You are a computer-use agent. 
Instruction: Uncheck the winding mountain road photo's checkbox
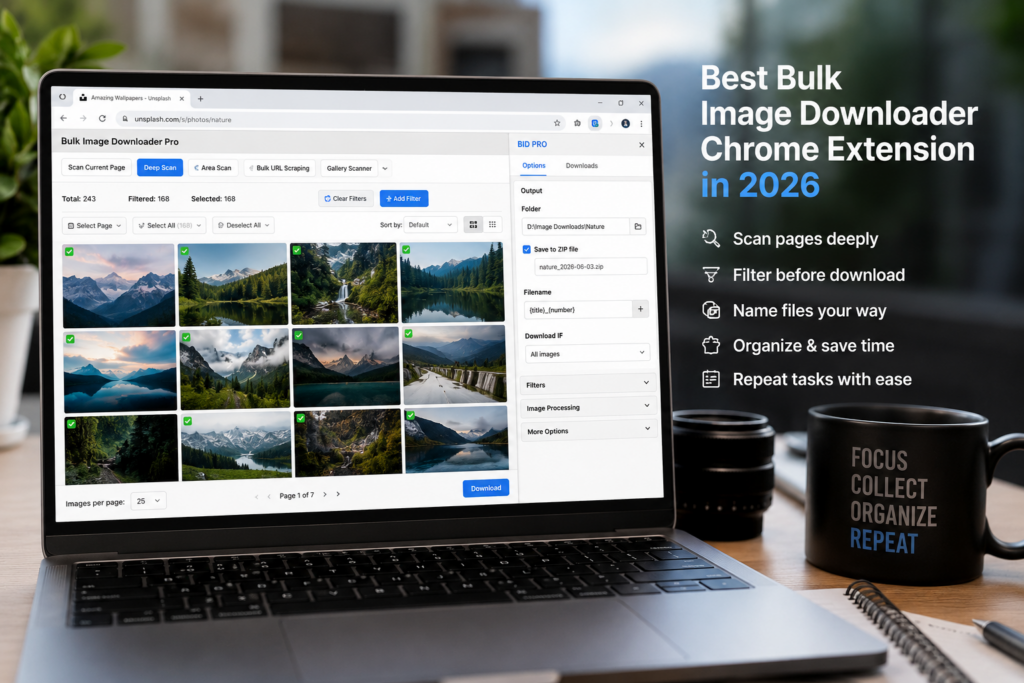(x=408, y=334)
